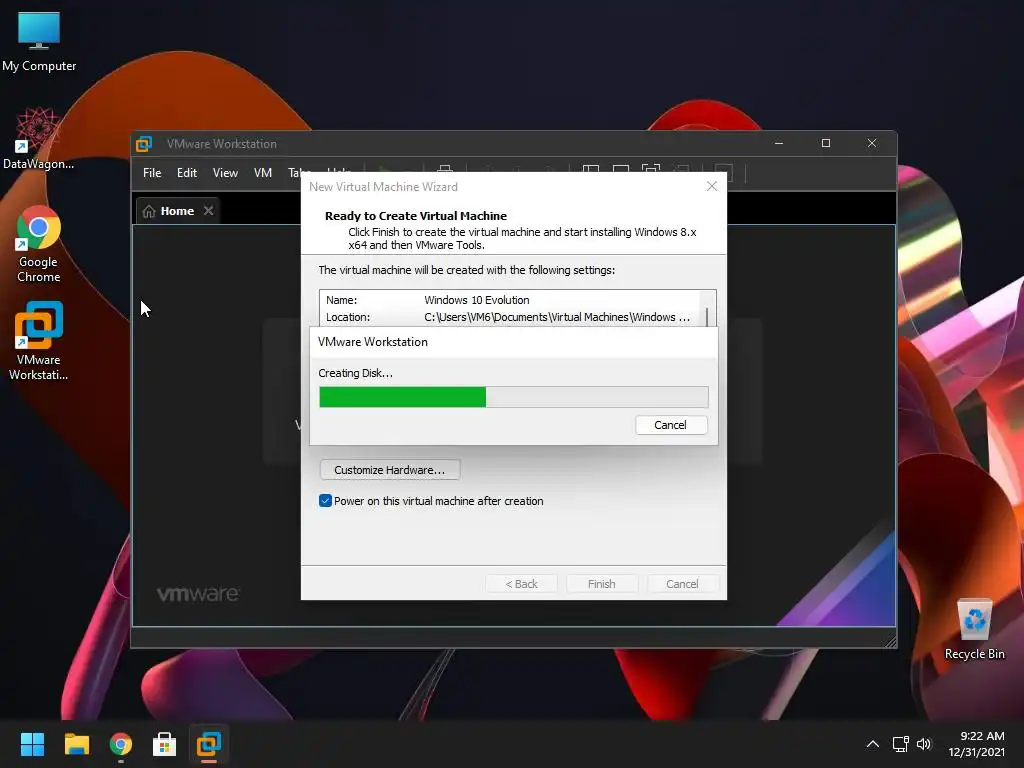This screenshot has width=1024, height=768.
Task: Click VMware Workstation taskbar icon
Action: [x=209, y=744]
